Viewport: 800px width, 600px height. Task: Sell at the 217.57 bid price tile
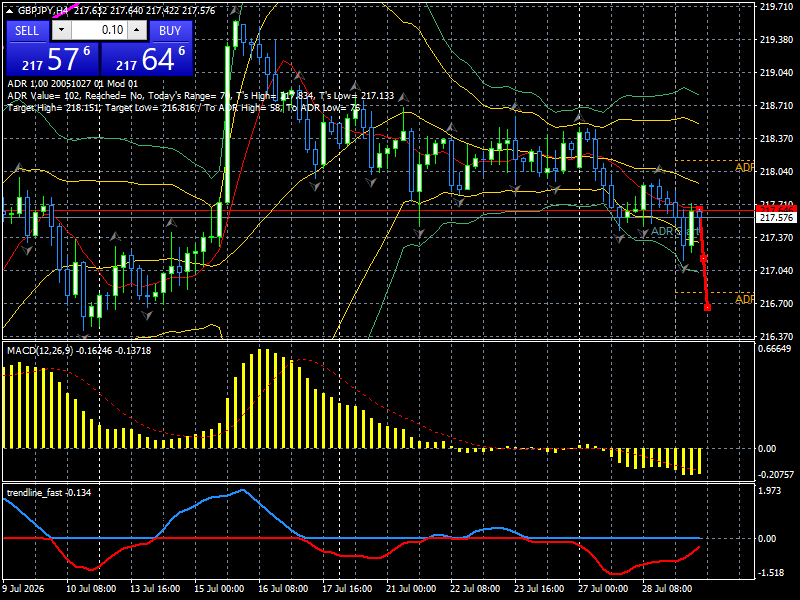[x=53, y=59]
